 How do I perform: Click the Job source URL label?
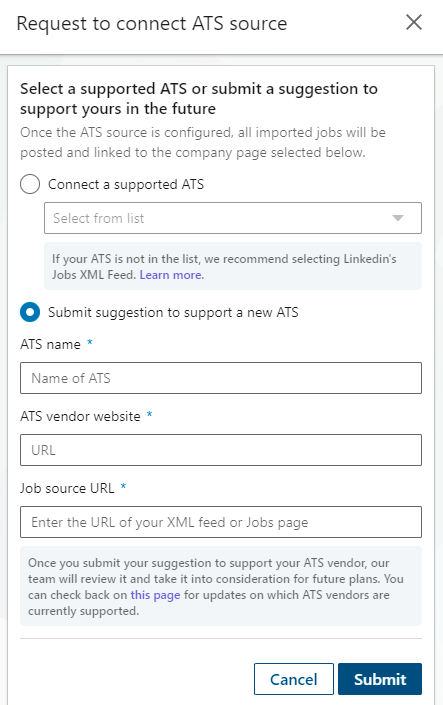(67, 488)
